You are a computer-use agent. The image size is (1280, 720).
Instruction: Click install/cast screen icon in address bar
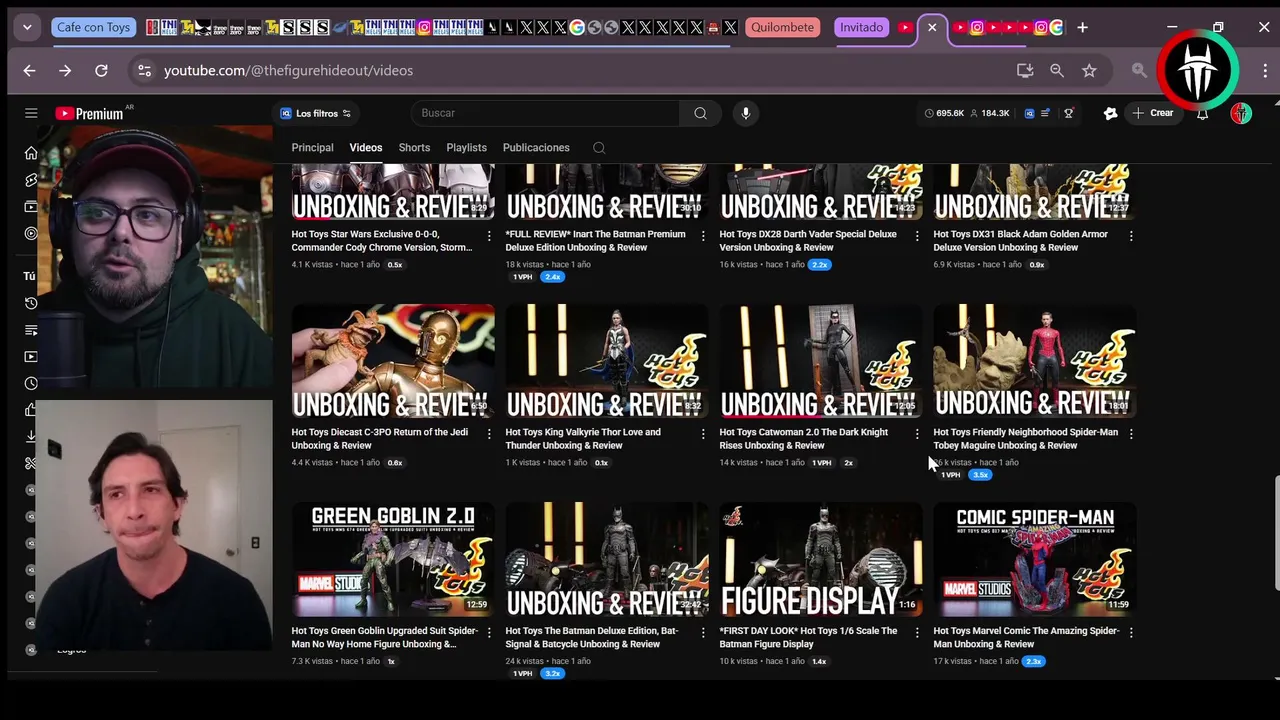(x=1025, y=70)
